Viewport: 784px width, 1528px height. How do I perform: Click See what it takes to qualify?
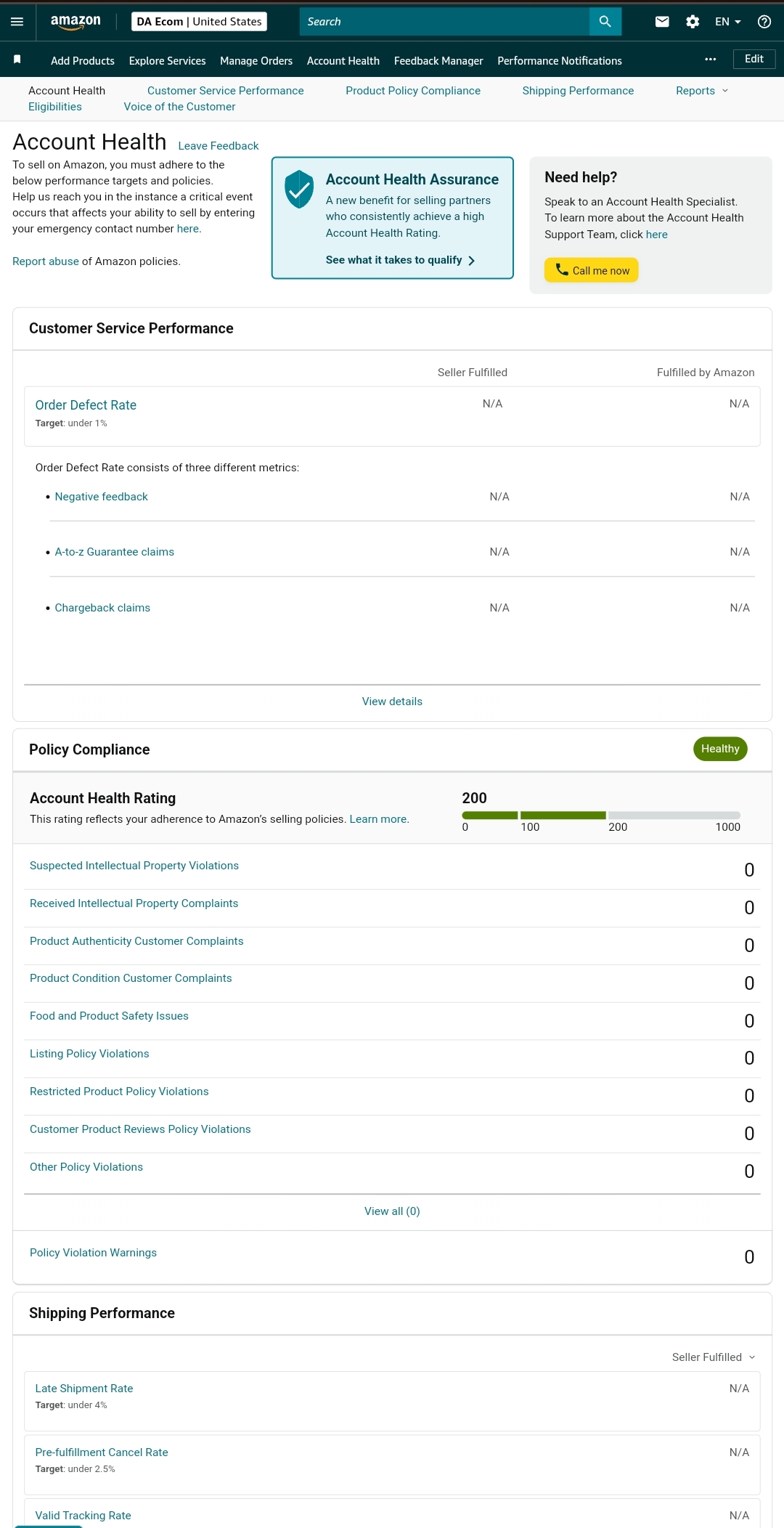(x=400, y=260)
